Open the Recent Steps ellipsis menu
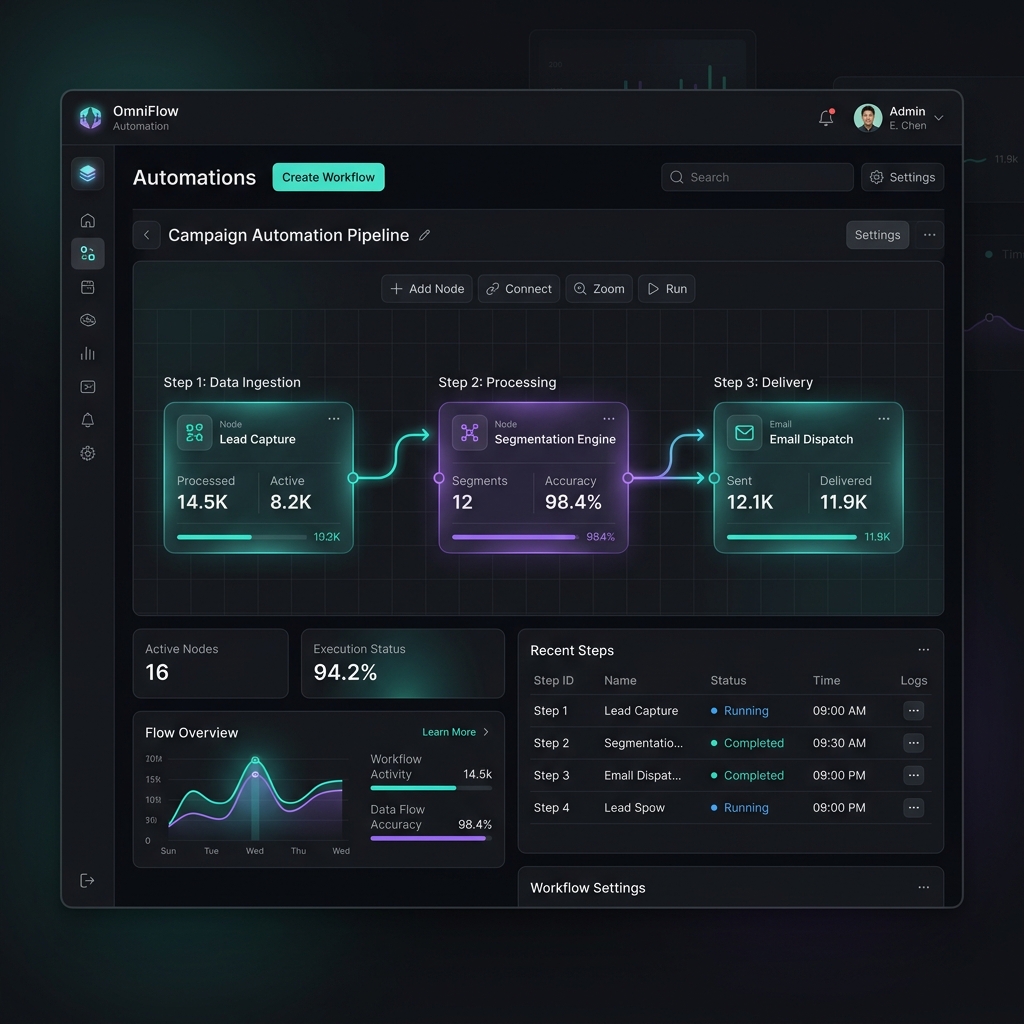 tap(922, 650)
